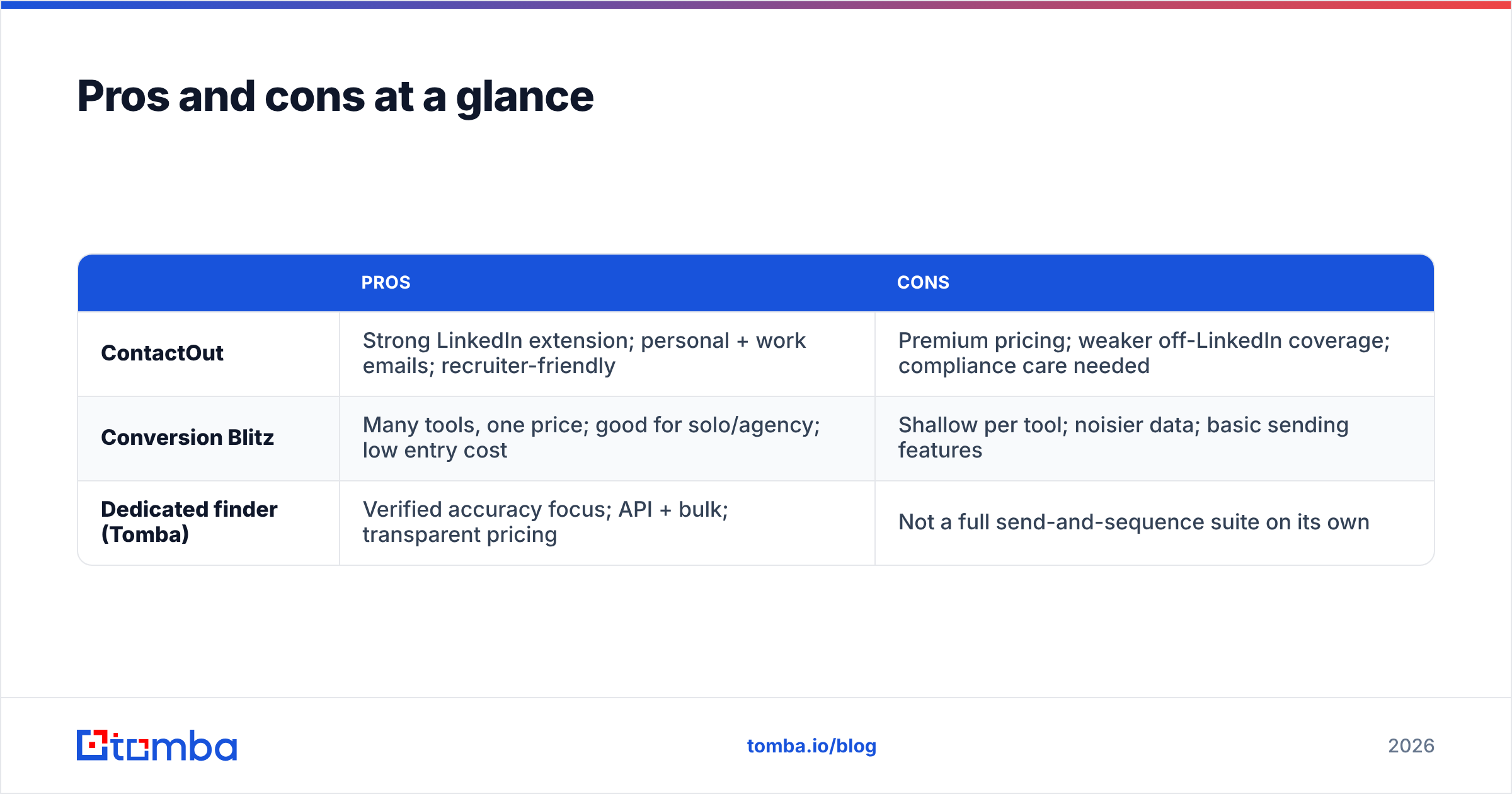Click the Dedicated finder (Tomba) row label
1512x794 pixels.
[189, 522]
